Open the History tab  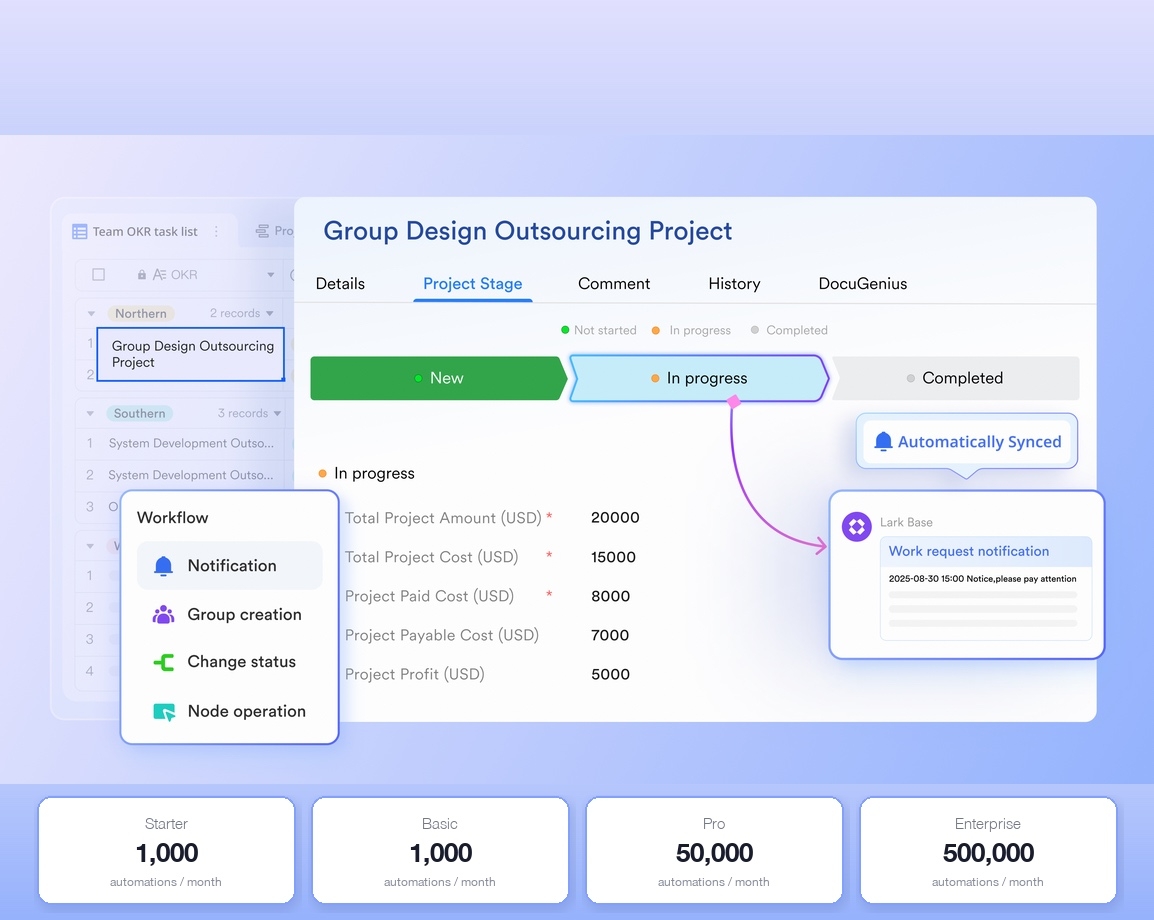click(x=734, y=284)
